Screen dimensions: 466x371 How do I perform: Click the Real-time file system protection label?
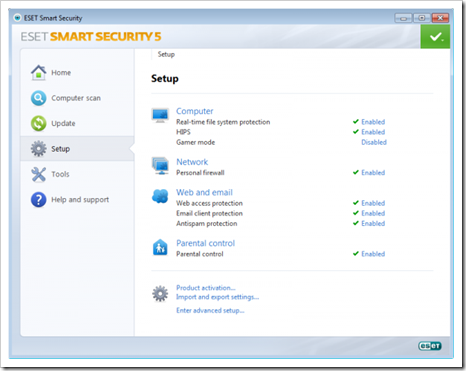[x=223, y=122]
